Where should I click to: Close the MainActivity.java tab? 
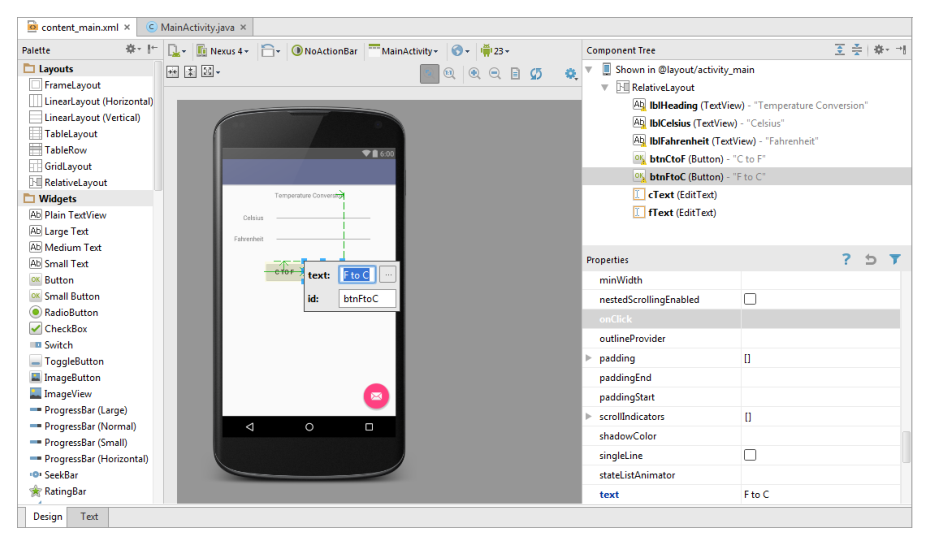click(243, 27)
